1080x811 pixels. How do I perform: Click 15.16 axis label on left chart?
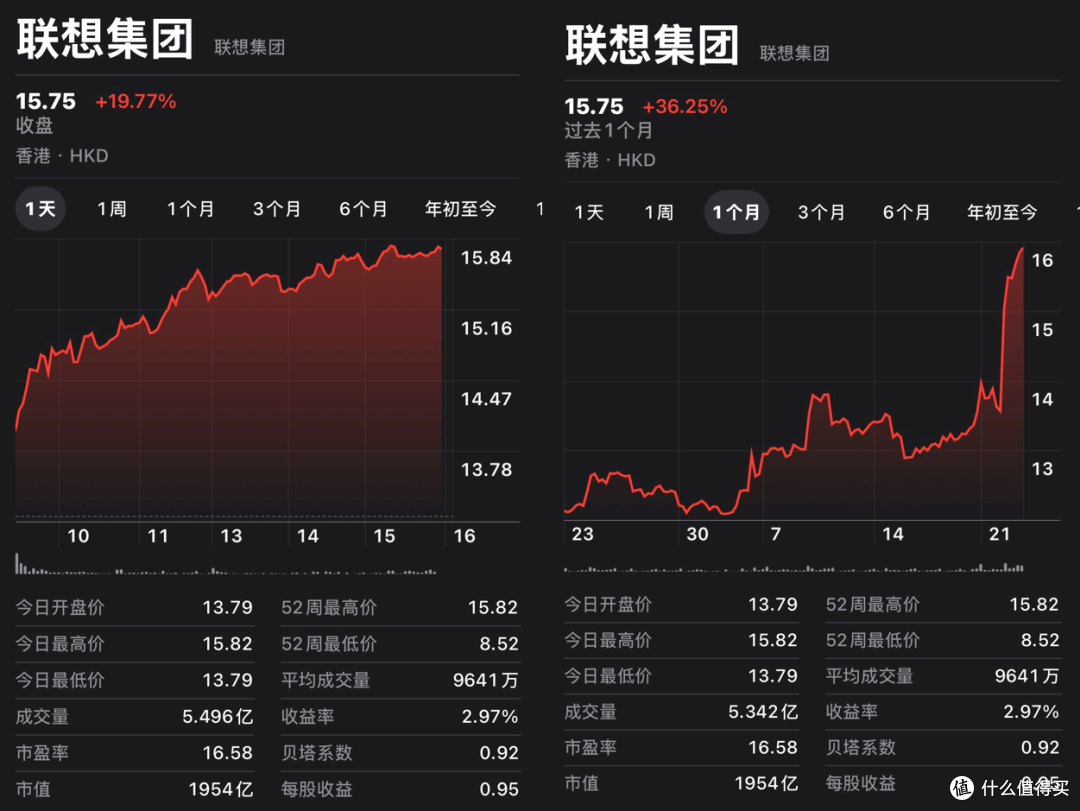pos(486,328)
